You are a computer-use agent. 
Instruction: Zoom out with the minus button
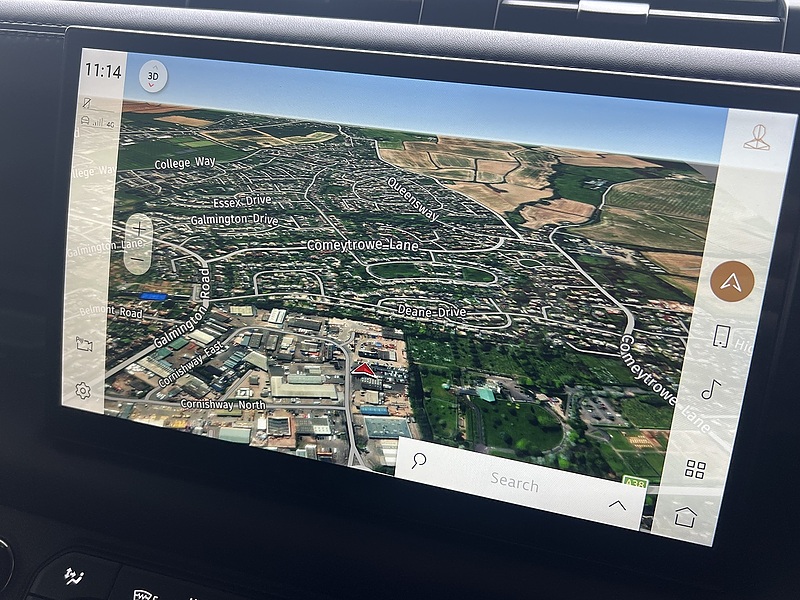137,259
